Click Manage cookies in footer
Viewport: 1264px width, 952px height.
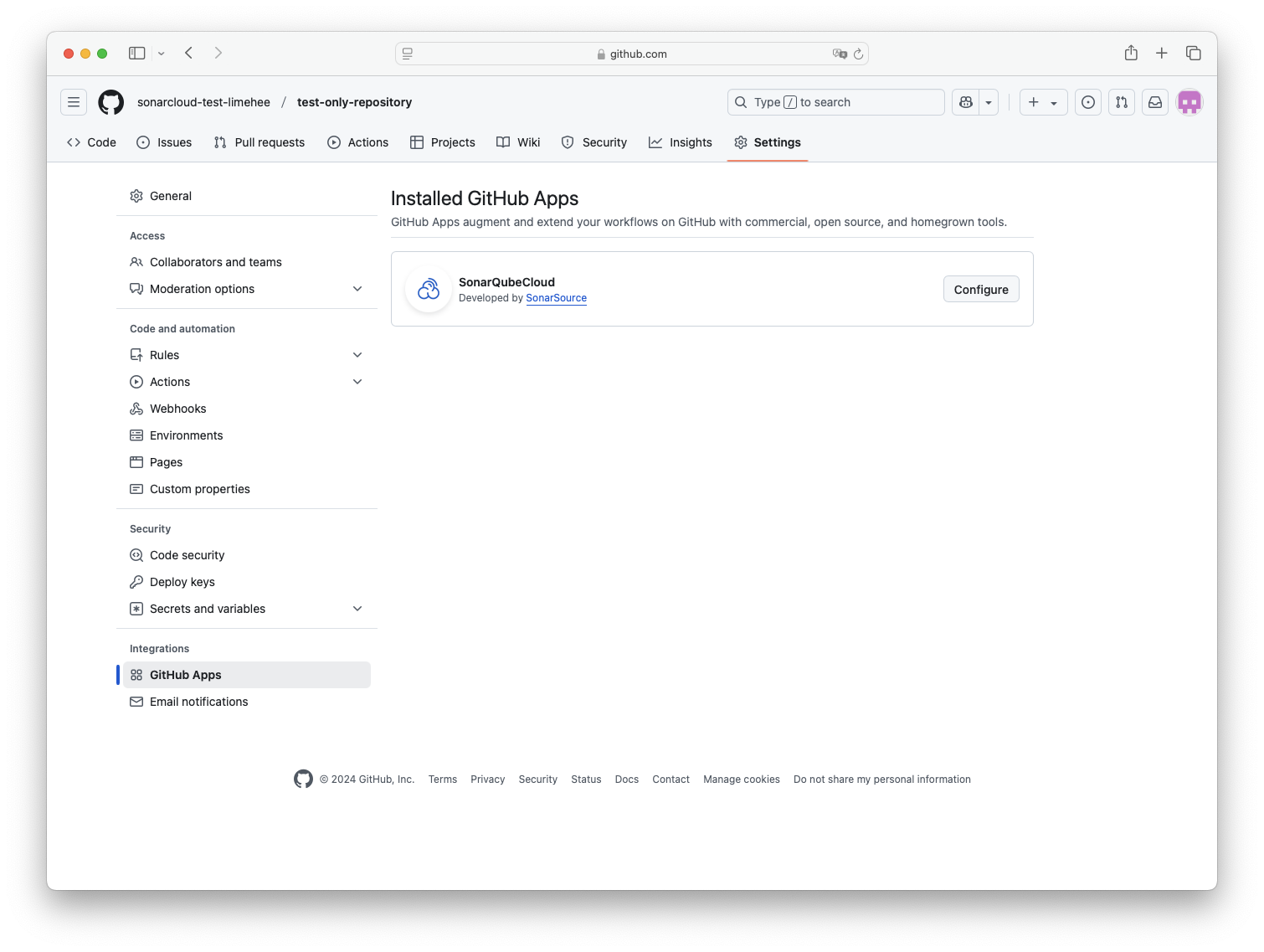[742, 780]
